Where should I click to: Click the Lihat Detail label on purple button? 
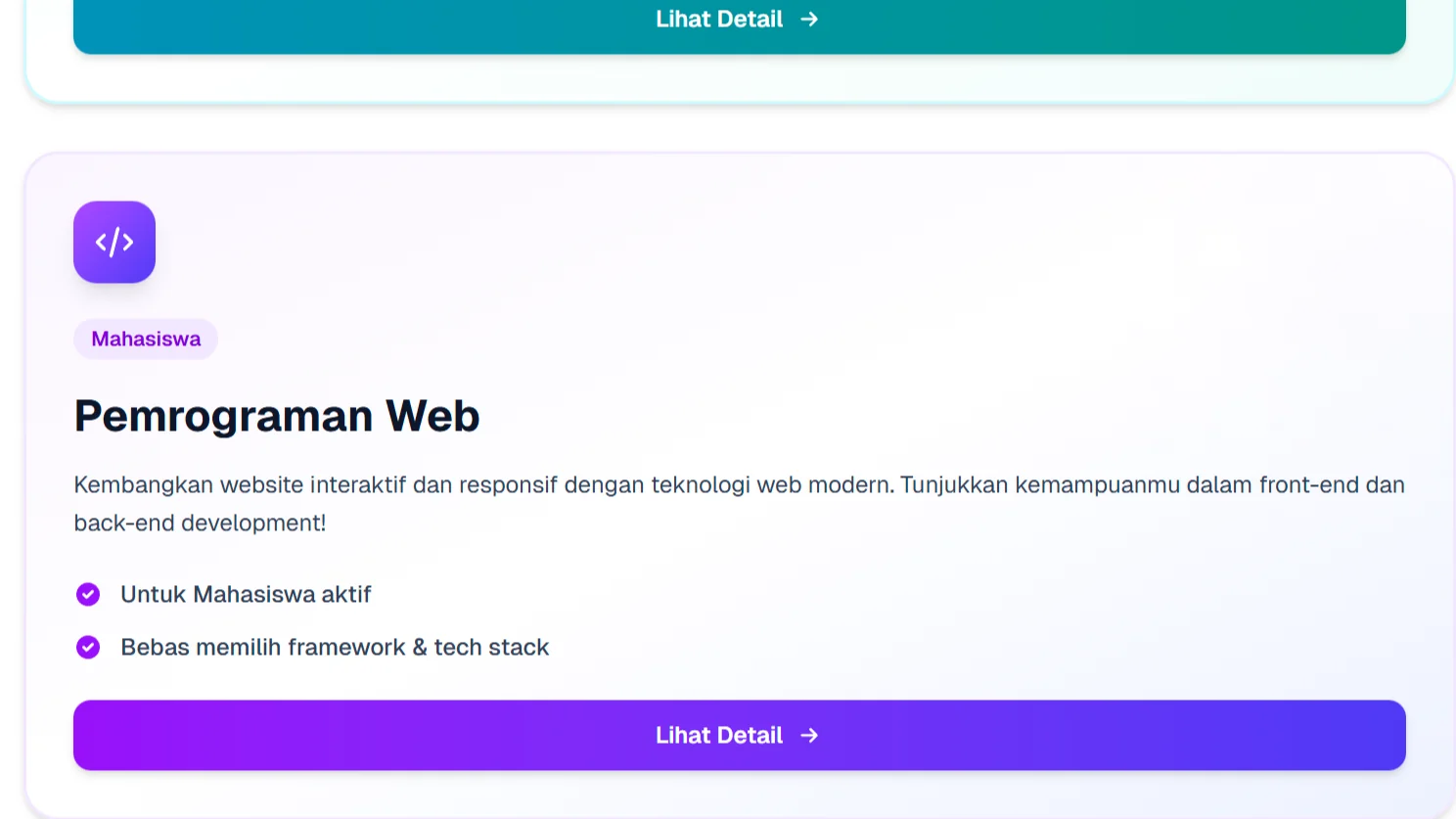pos(719,736)
